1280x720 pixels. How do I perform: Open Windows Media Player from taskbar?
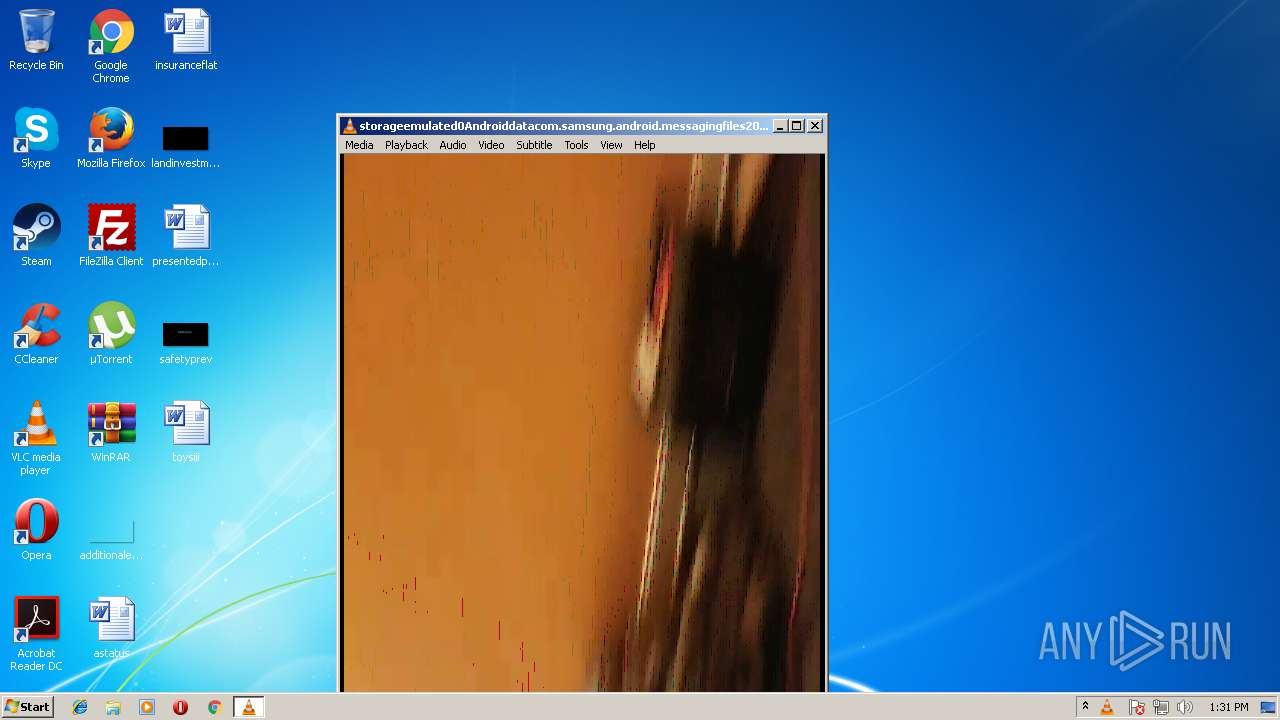click(147, 707)
